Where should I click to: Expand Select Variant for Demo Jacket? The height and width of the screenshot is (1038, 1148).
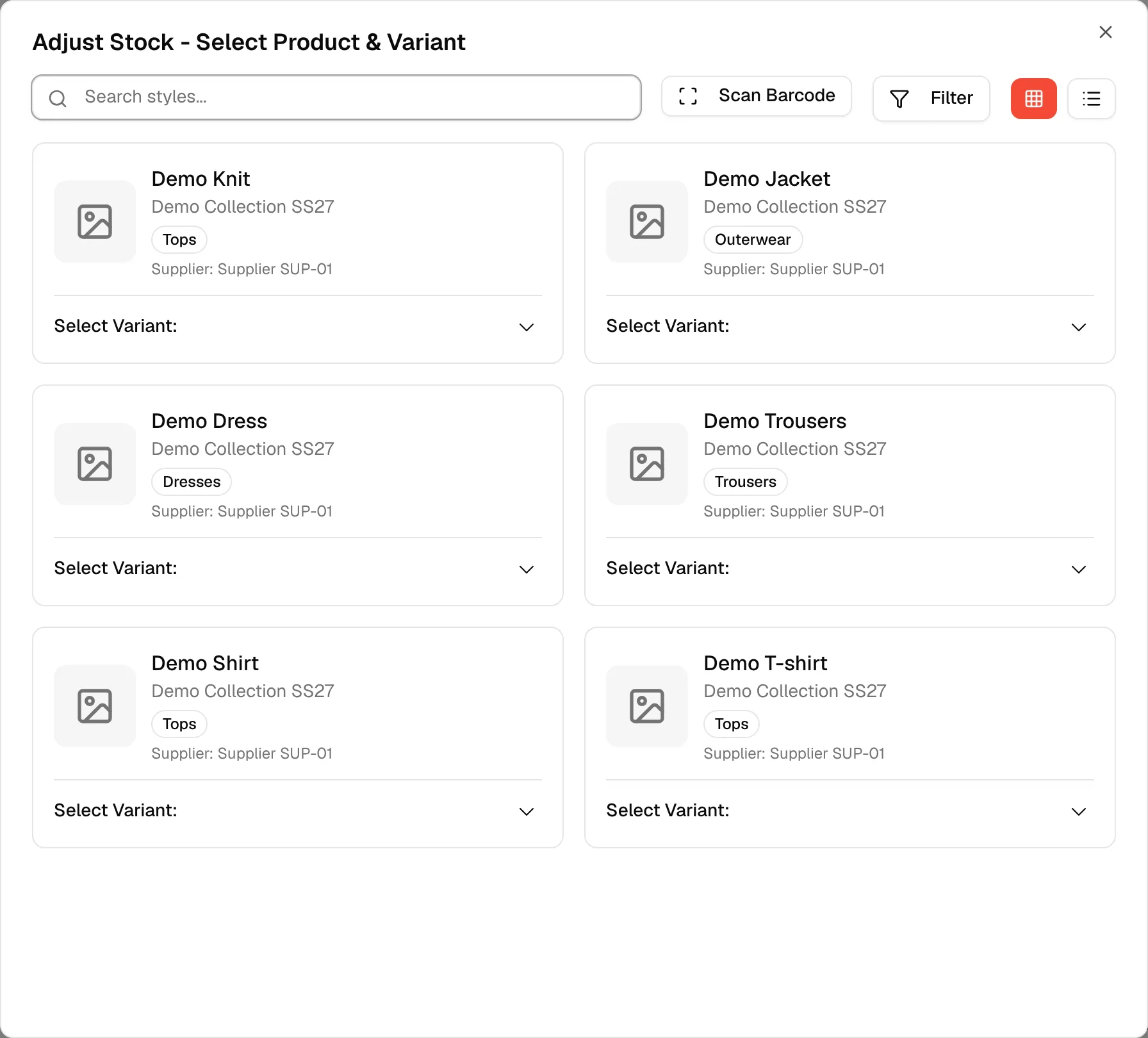(850, 327)
